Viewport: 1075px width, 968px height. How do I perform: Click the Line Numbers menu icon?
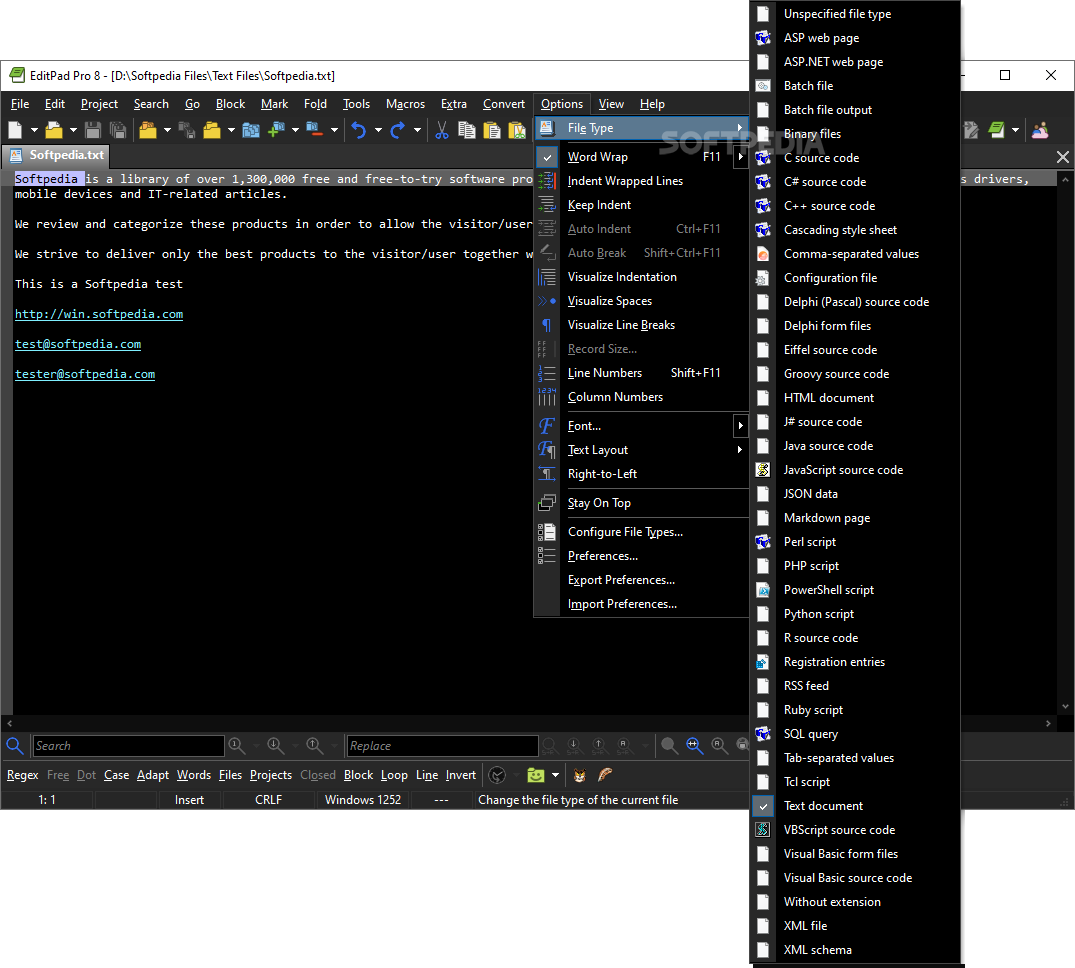[x=546, y=373]
